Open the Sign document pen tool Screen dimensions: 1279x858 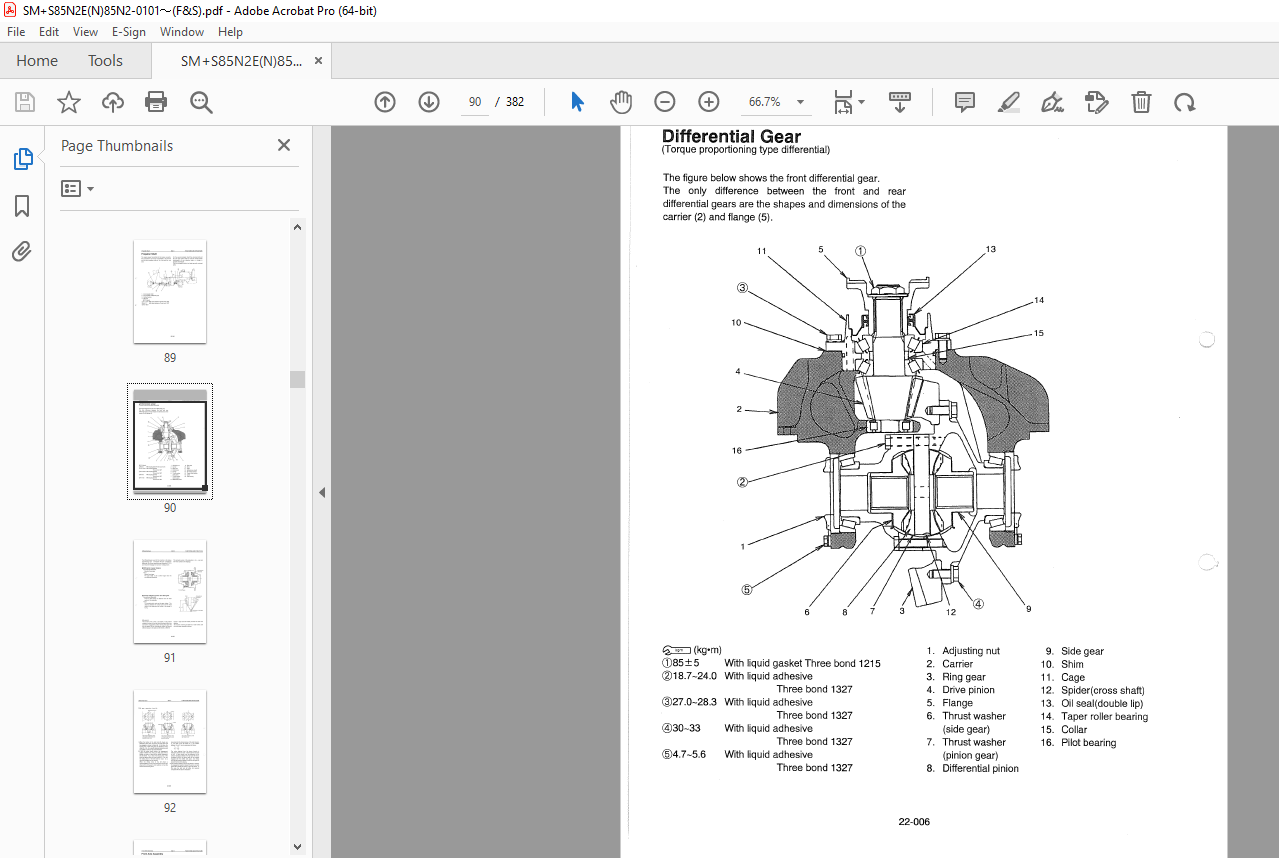(1052, 102)
